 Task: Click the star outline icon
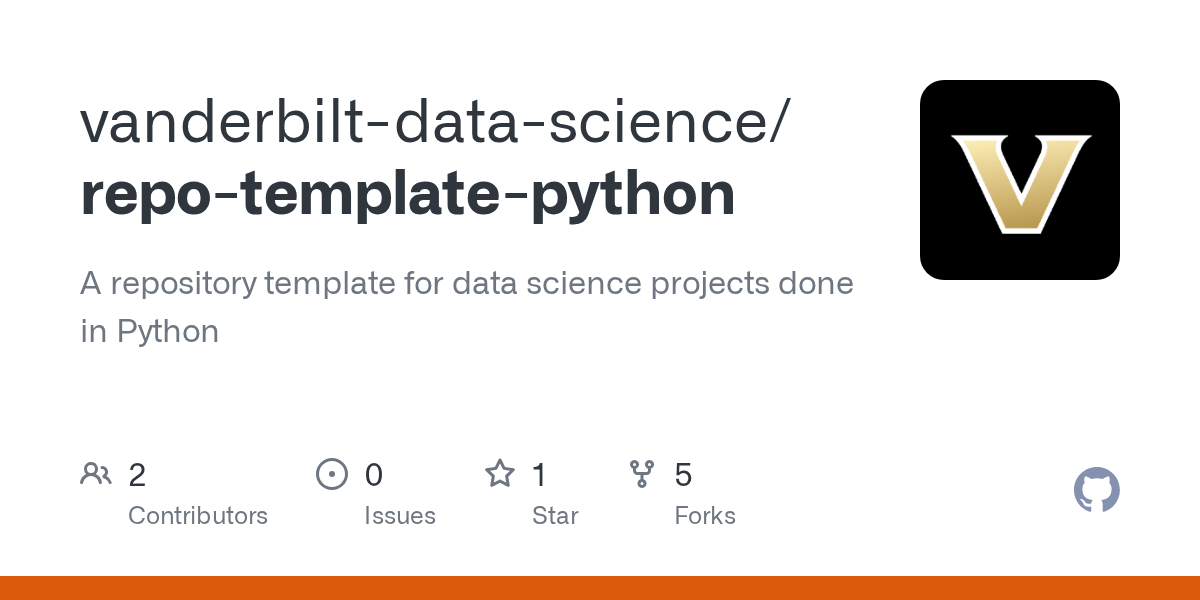point(499,474)
